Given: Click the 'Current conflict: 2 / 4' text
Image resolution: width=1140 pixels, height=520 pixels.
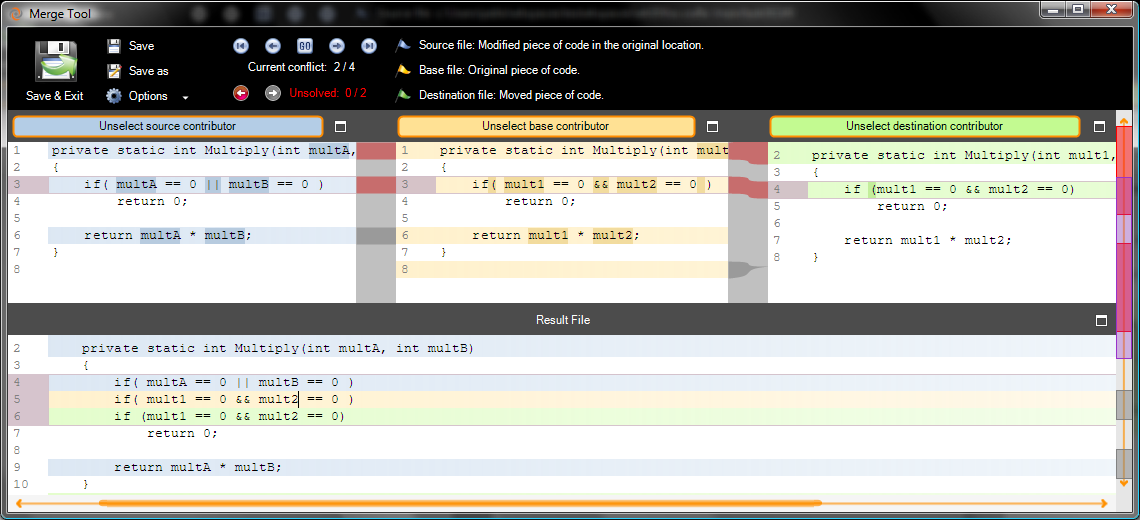Looking at the screenshot, I should pos(302,67).
